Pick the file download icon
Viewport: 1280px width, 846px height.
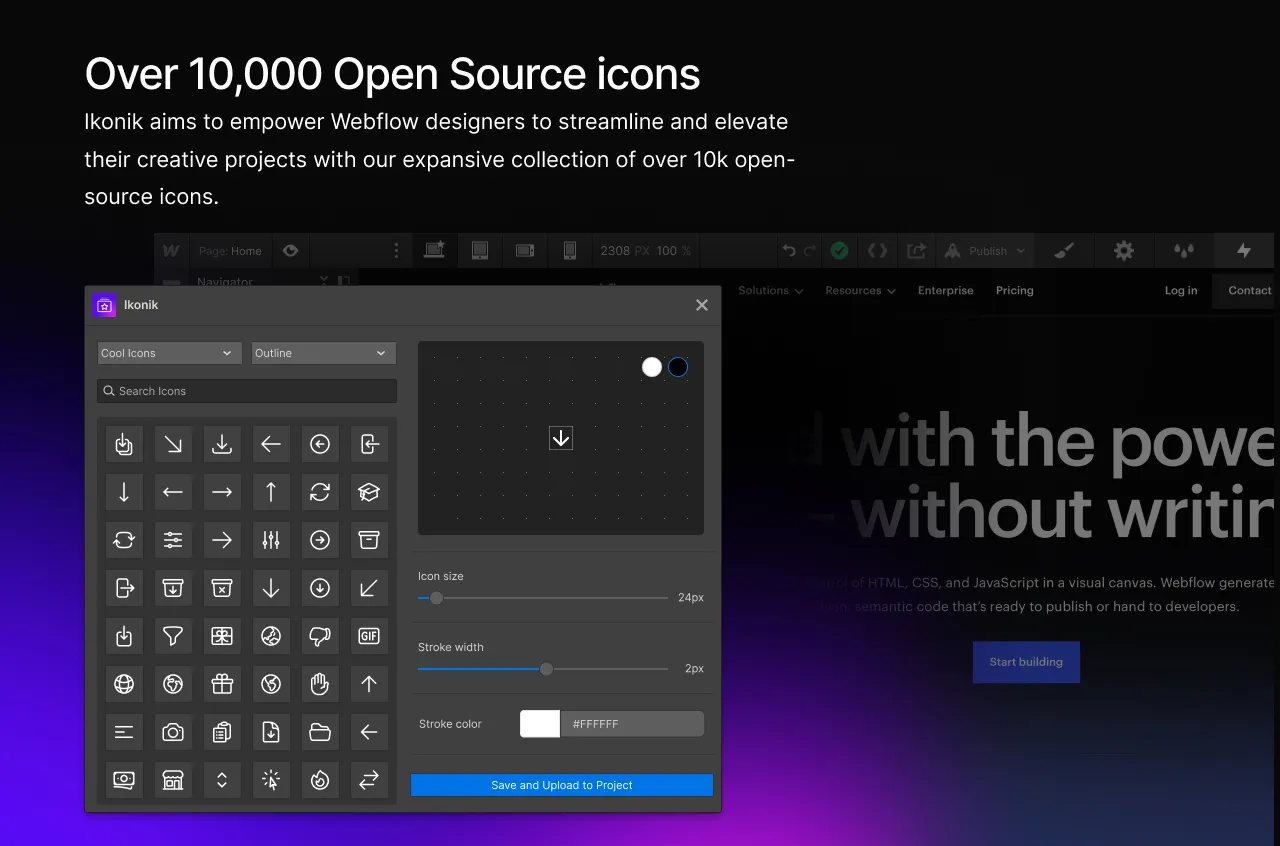pyautogui.click(x=271, y=733)
